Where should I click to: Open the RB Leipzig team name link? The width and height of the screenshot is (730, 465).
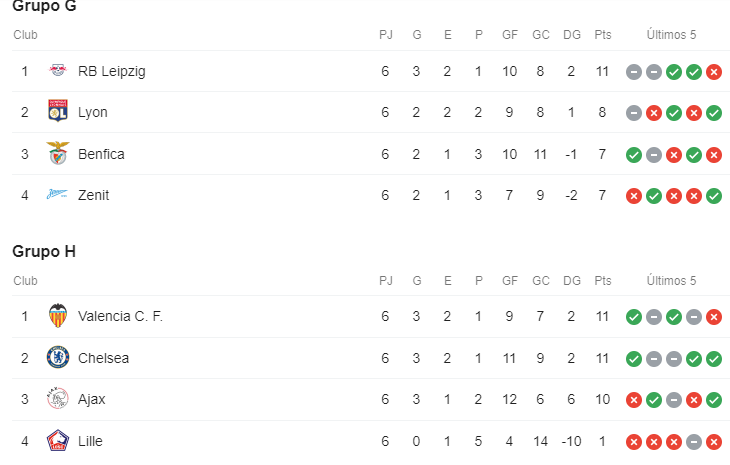tap(111, 71)
